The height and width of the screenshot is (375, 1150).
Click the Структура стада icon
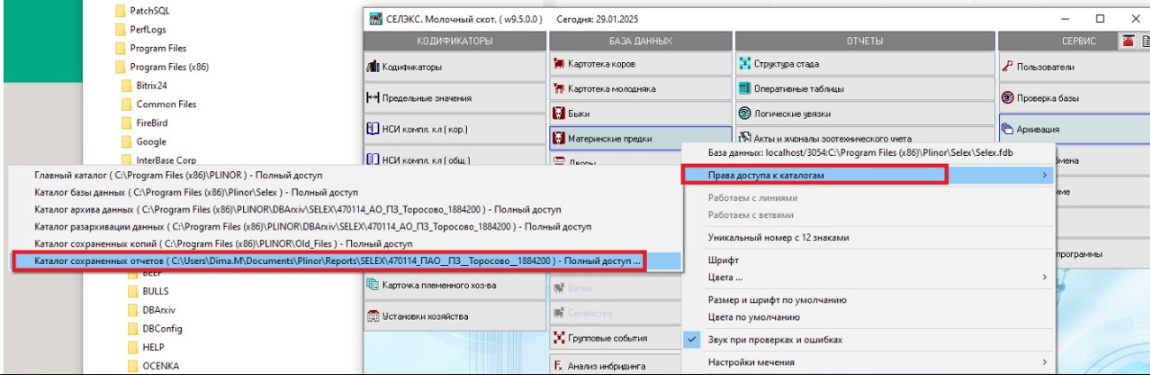pyautogui.click(x=745, y=64)
